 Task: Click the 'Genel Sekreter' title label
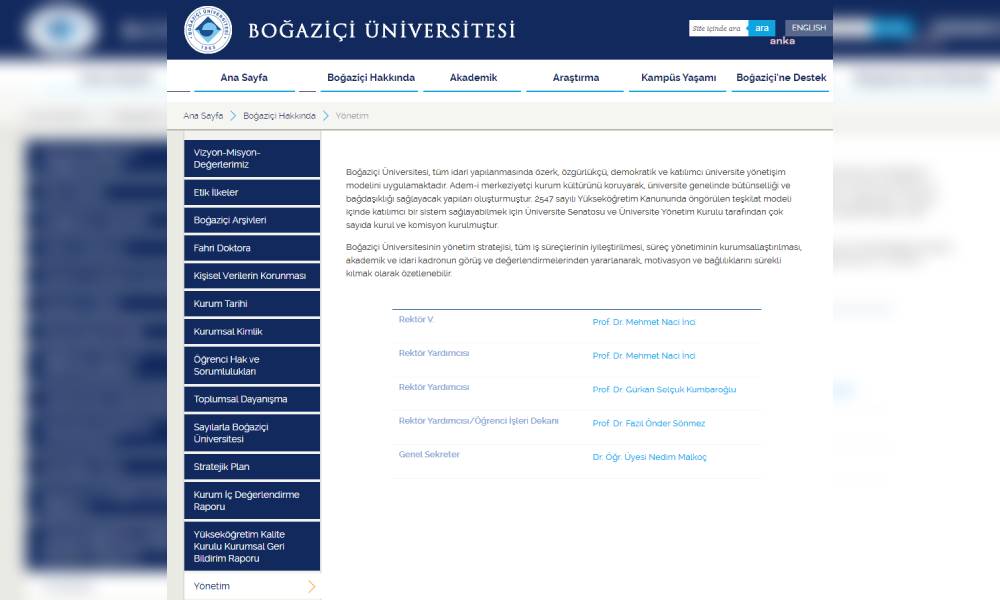click(x=429, y=455)
